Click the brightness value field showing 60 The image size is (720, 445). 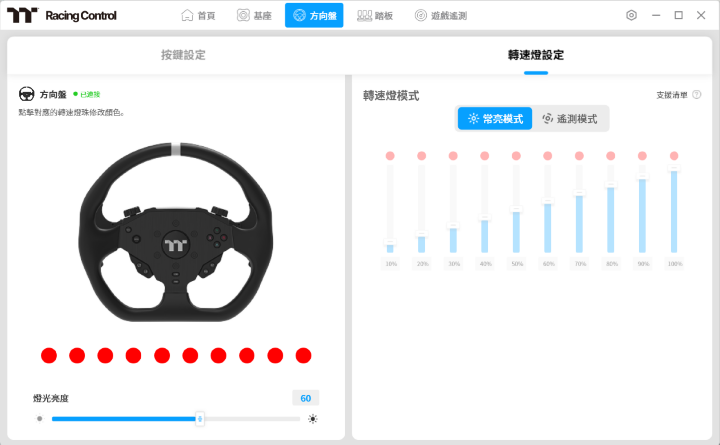click(305, 398)
